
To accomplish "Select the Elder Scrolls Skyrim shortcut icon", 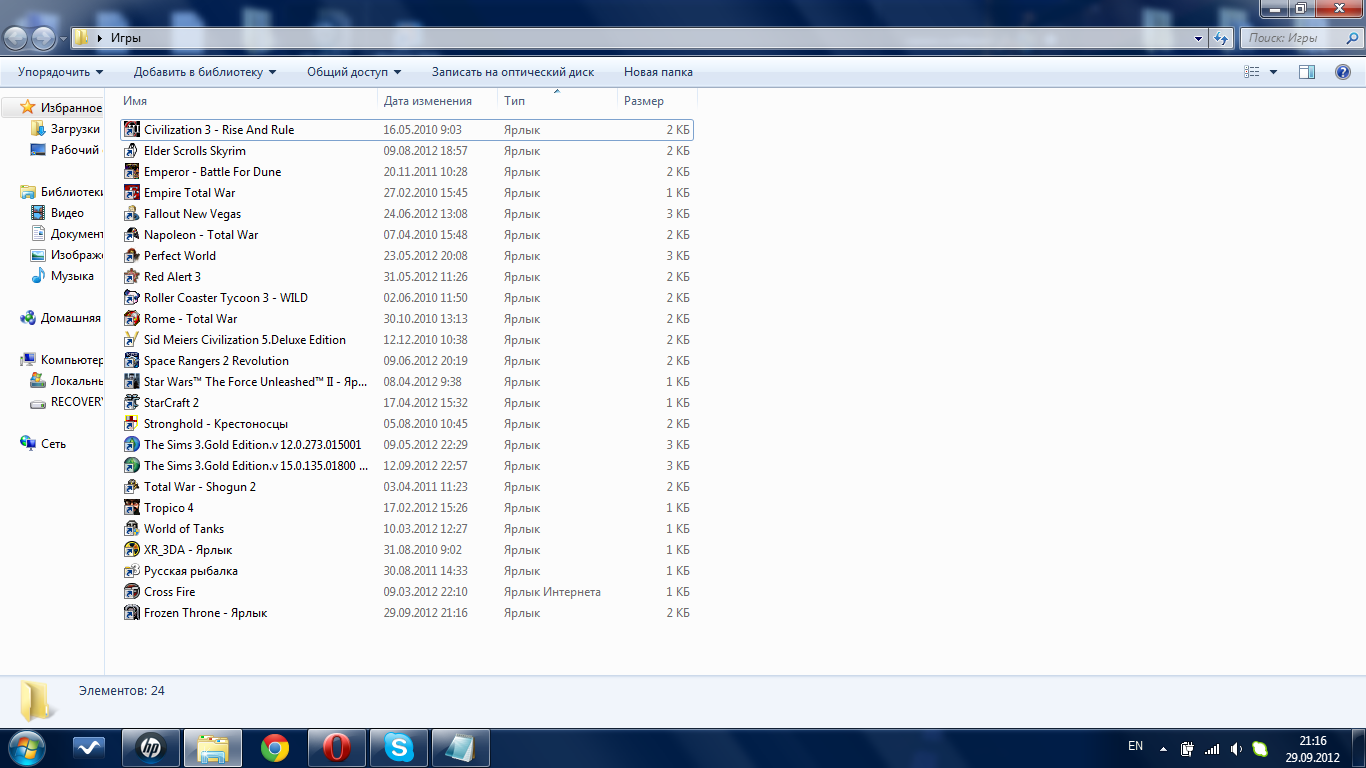I will point(131,151).
